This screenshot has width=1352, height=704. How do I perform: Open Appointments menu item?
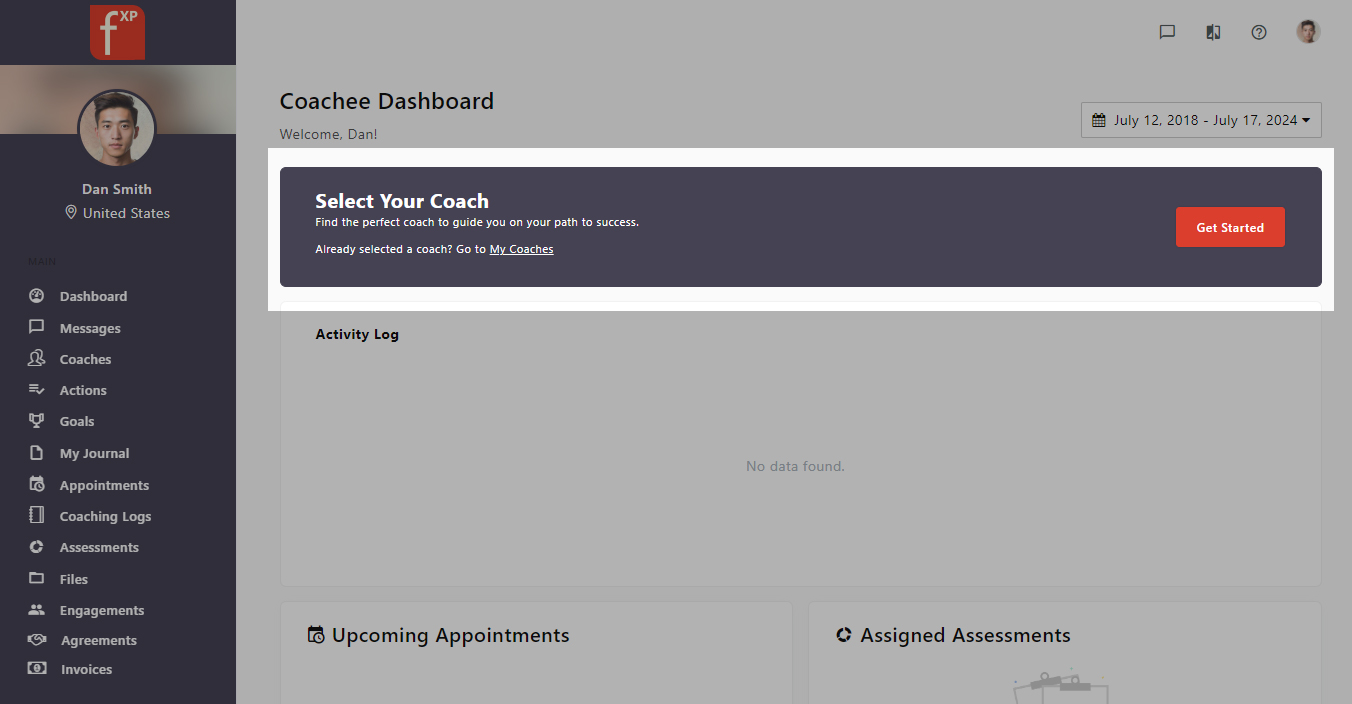click(x=104, y=485)
